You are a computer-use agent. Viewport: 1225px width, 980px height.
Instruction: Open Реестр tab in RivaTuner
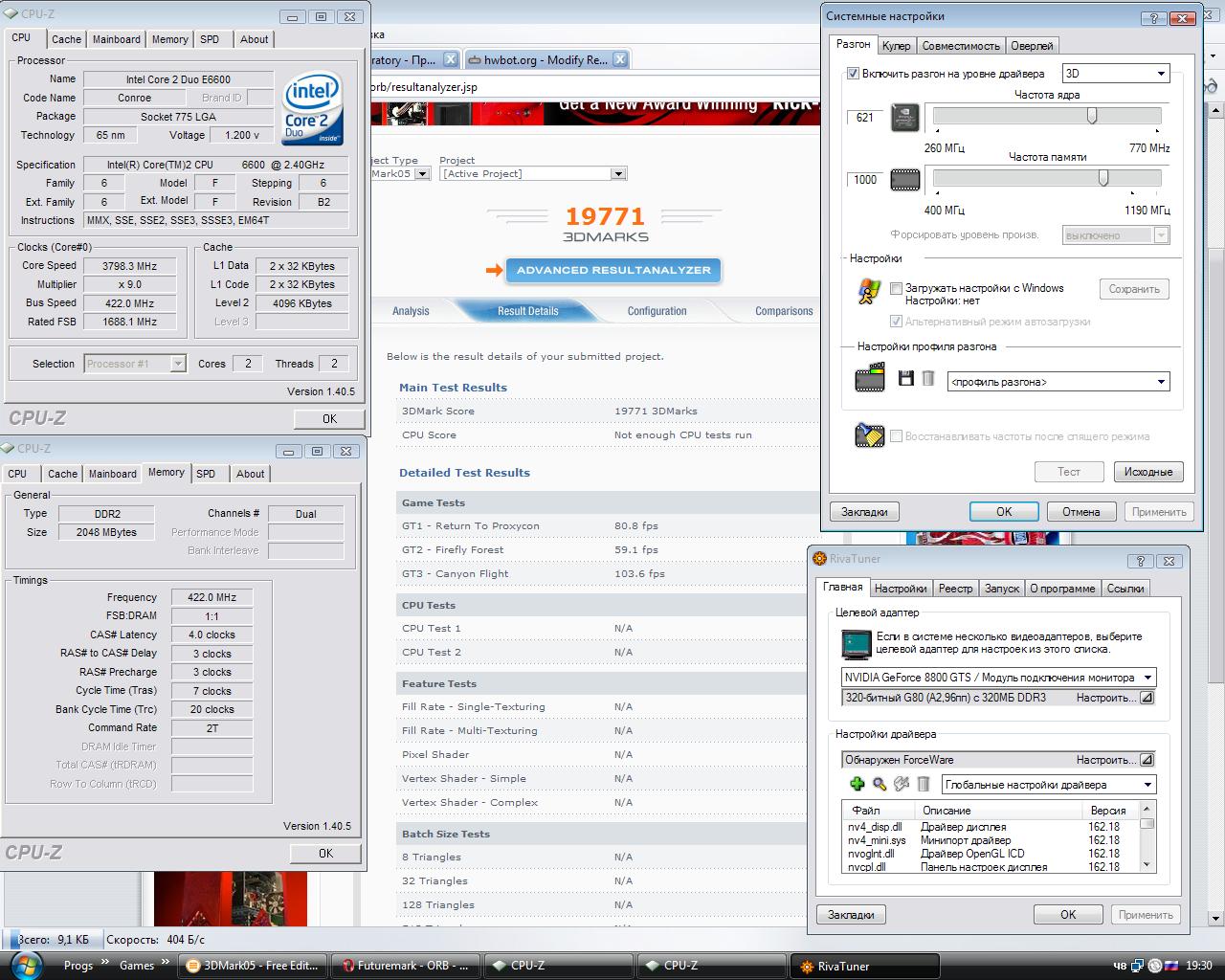955,589
